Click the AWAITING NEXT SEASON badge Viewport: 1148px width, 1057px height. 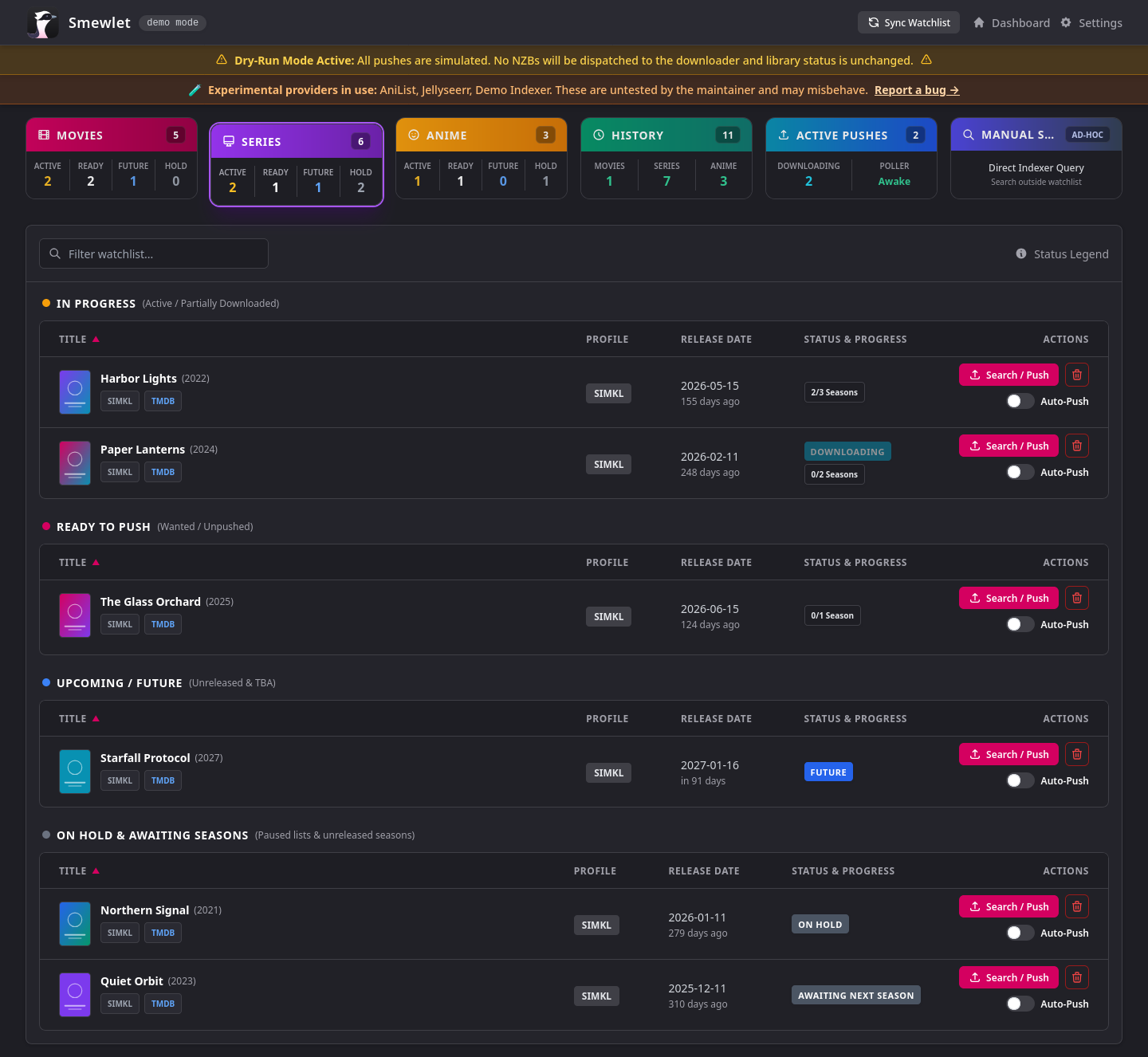point(855,995)
